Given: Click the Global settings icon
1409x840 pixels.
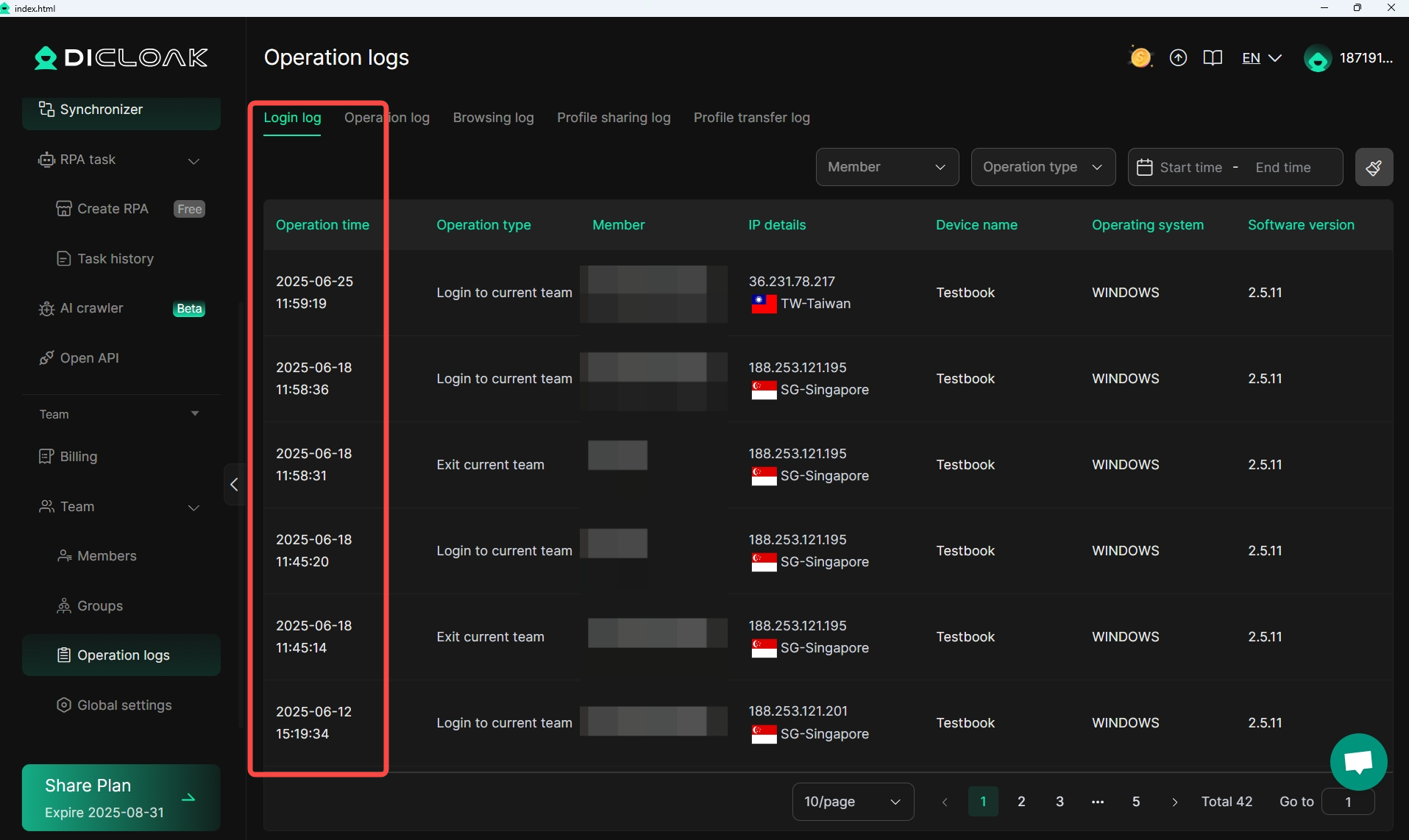Looking at the screenshot, I should tap(64, 705).
